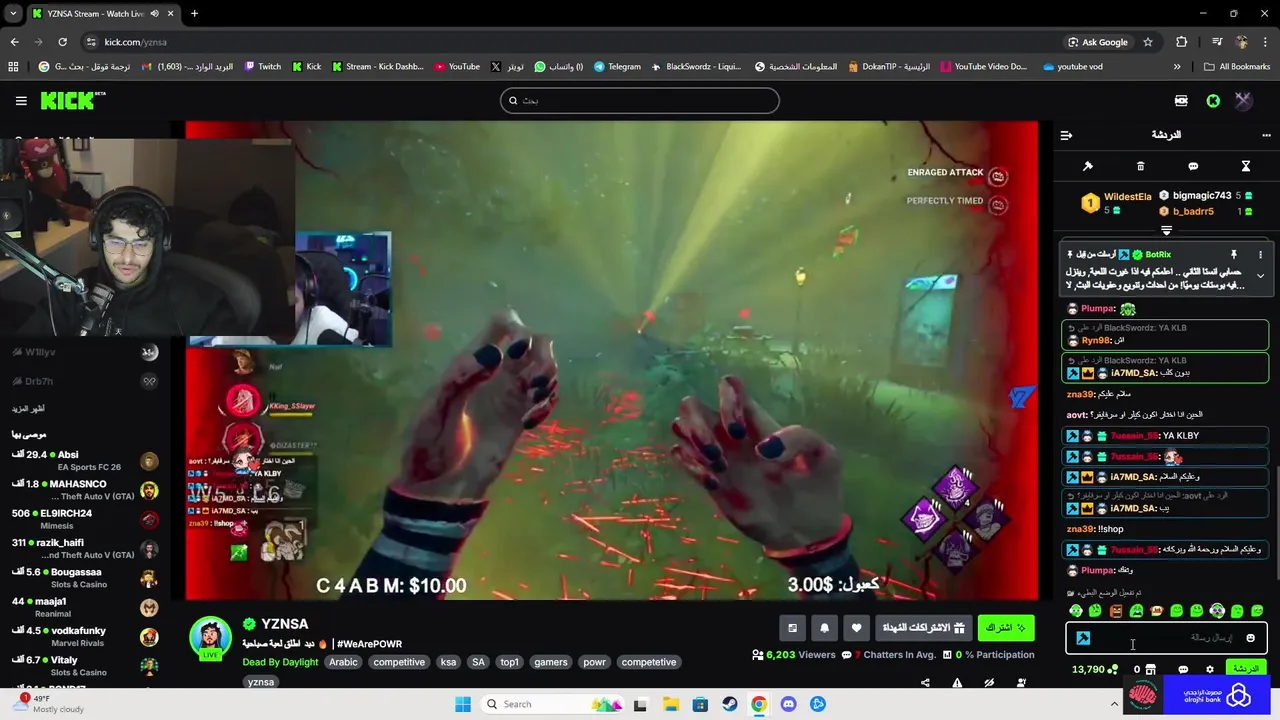Open the channel shop store icon

[1150, 670]
